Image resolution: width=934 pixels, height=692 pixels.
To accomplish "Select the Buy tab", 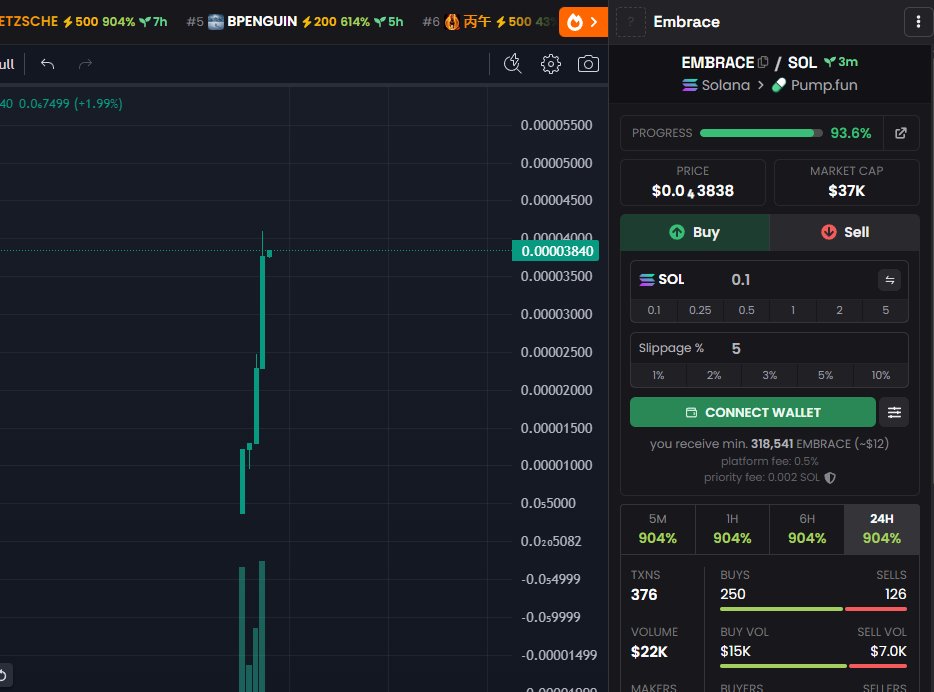I will 695,232.
